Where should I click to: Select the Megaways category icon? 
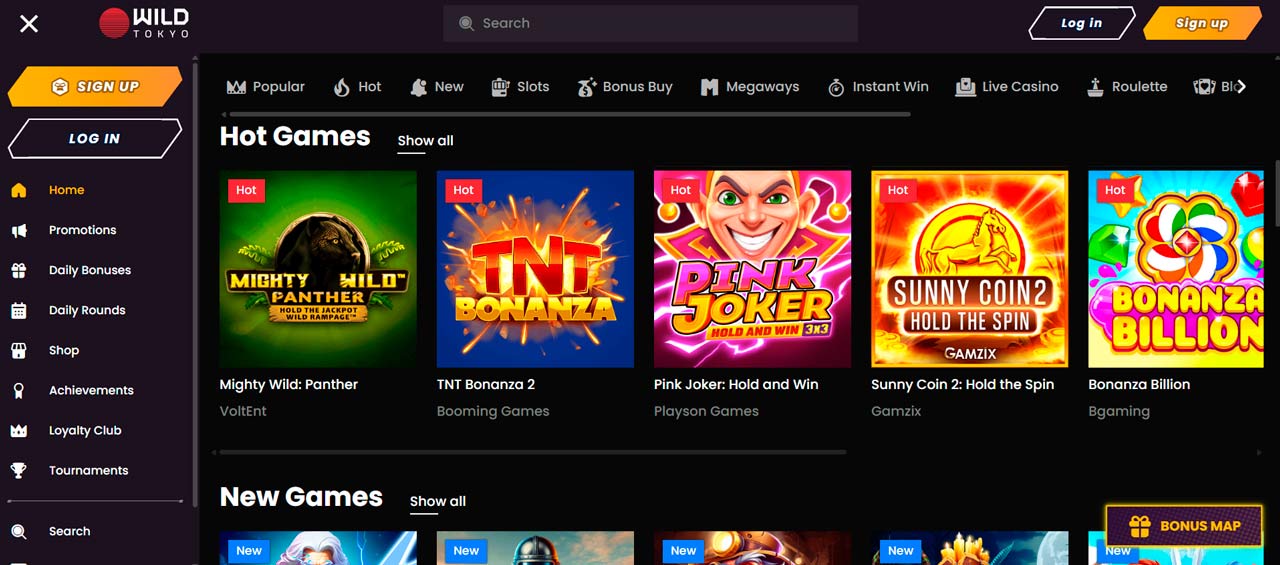(709, 87)
